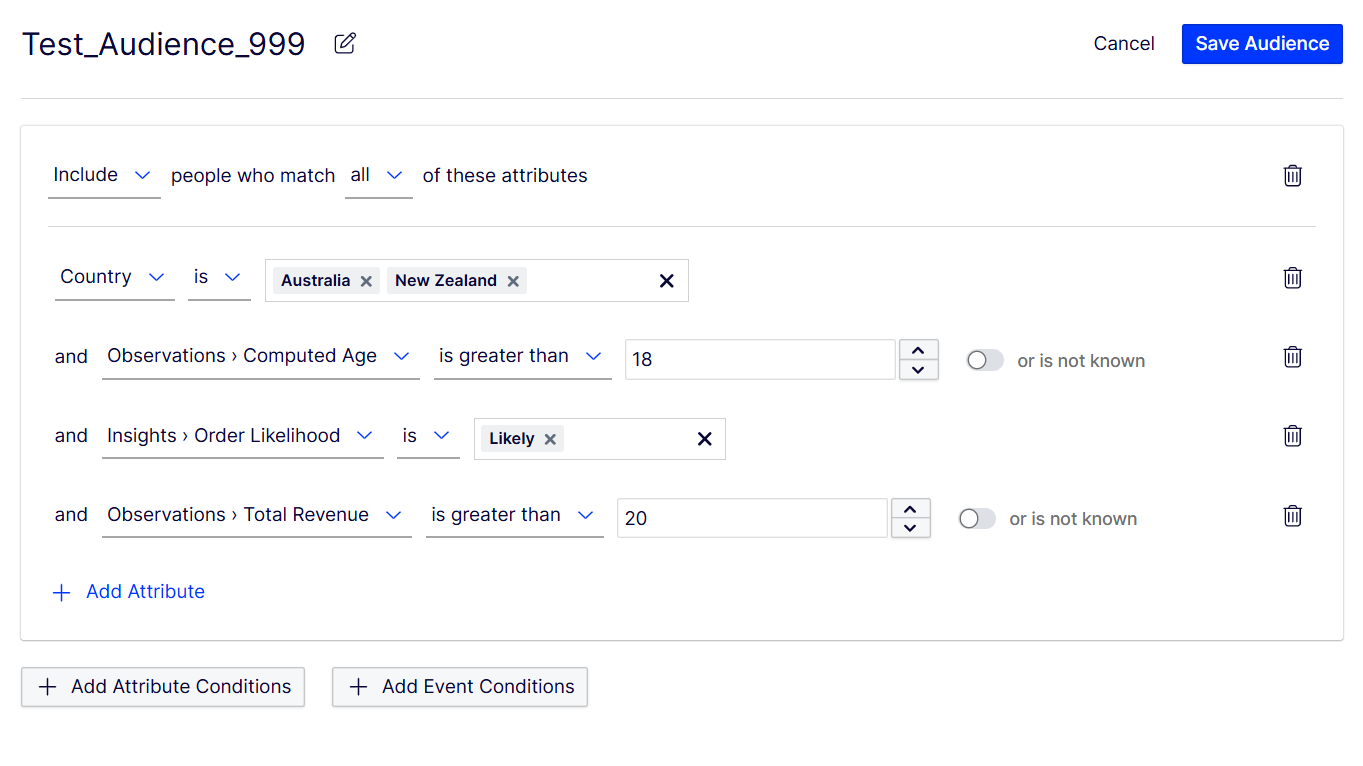Open the Include dropdown

coord(104,175)
